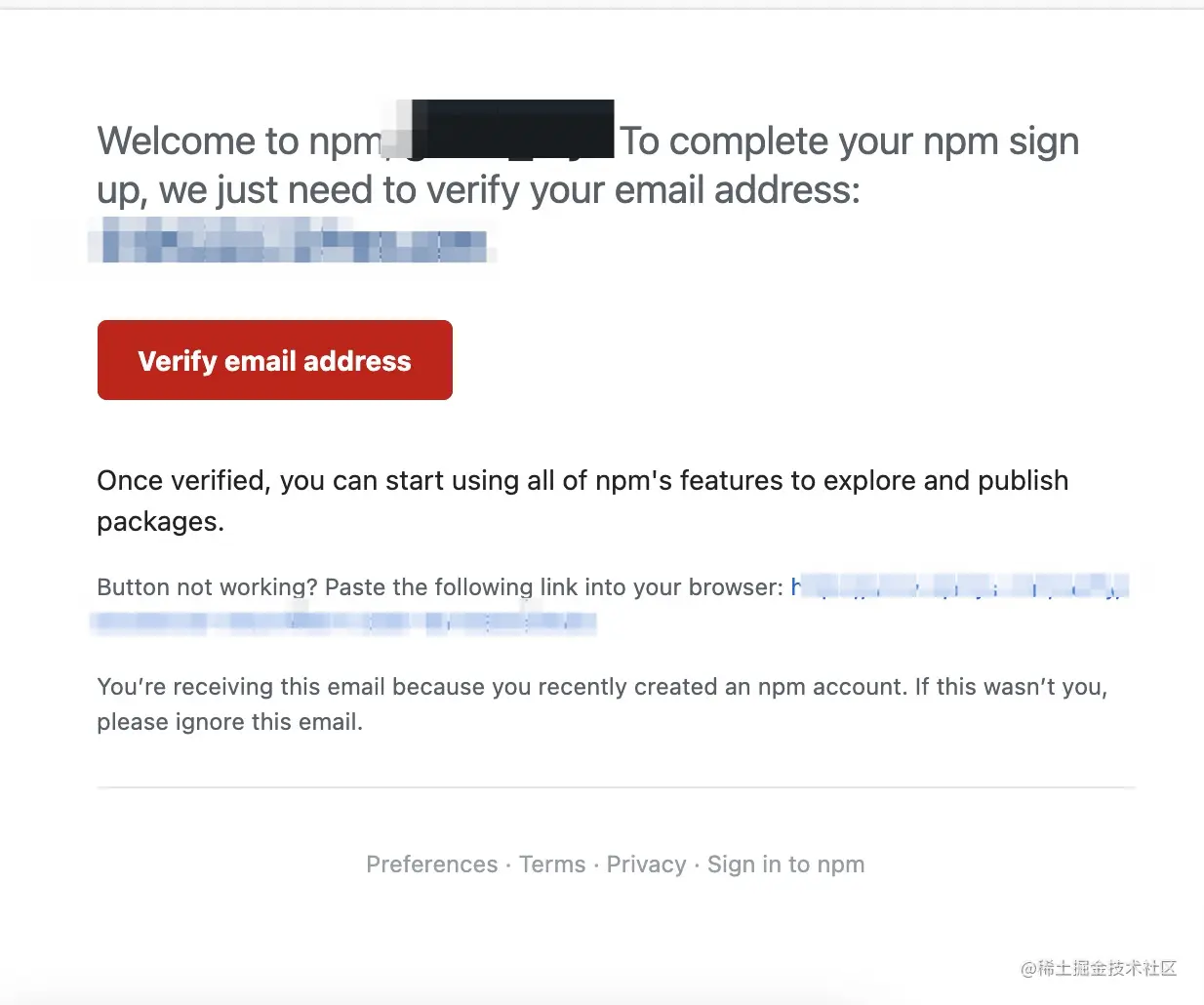Click the 'To complete your npm sign' heading text
Image resolution: width=1204 pixels, height=1005 pixels.
(x=850, y=142)
